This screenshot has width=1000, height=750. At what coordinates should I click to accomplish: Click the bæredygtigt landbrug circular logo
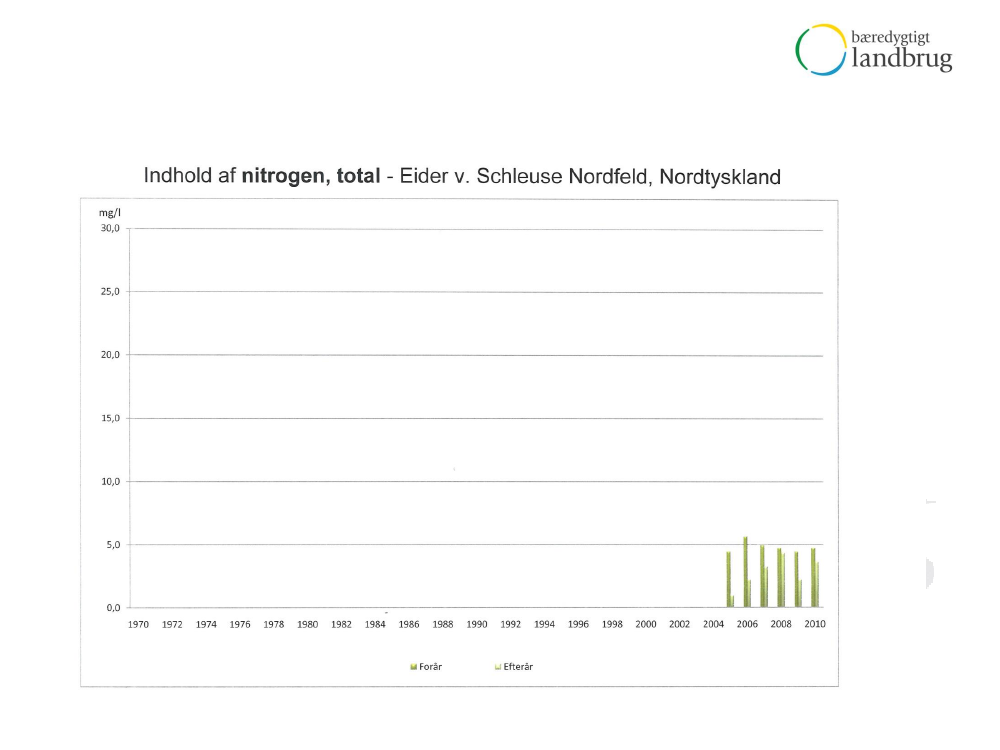(x=821, y=50)
